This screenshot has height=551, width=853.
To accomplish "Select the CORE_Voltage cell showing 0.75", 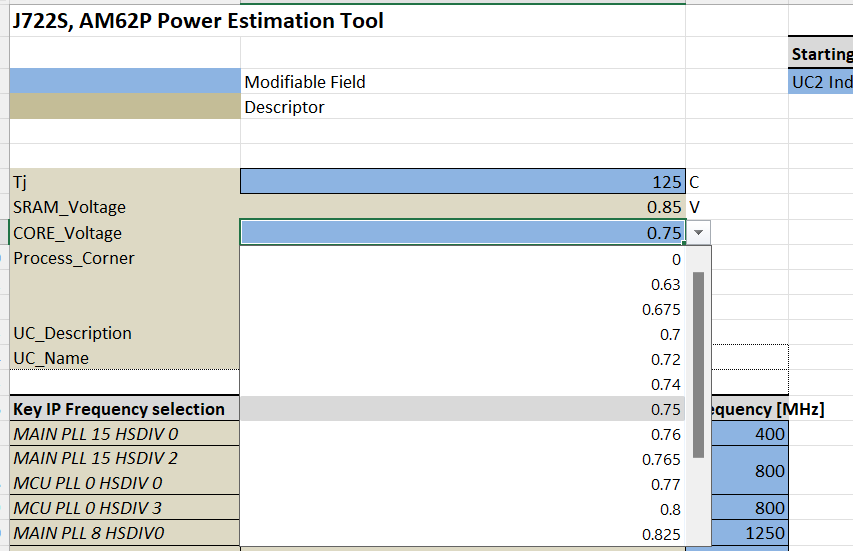I will click(462, 233).
